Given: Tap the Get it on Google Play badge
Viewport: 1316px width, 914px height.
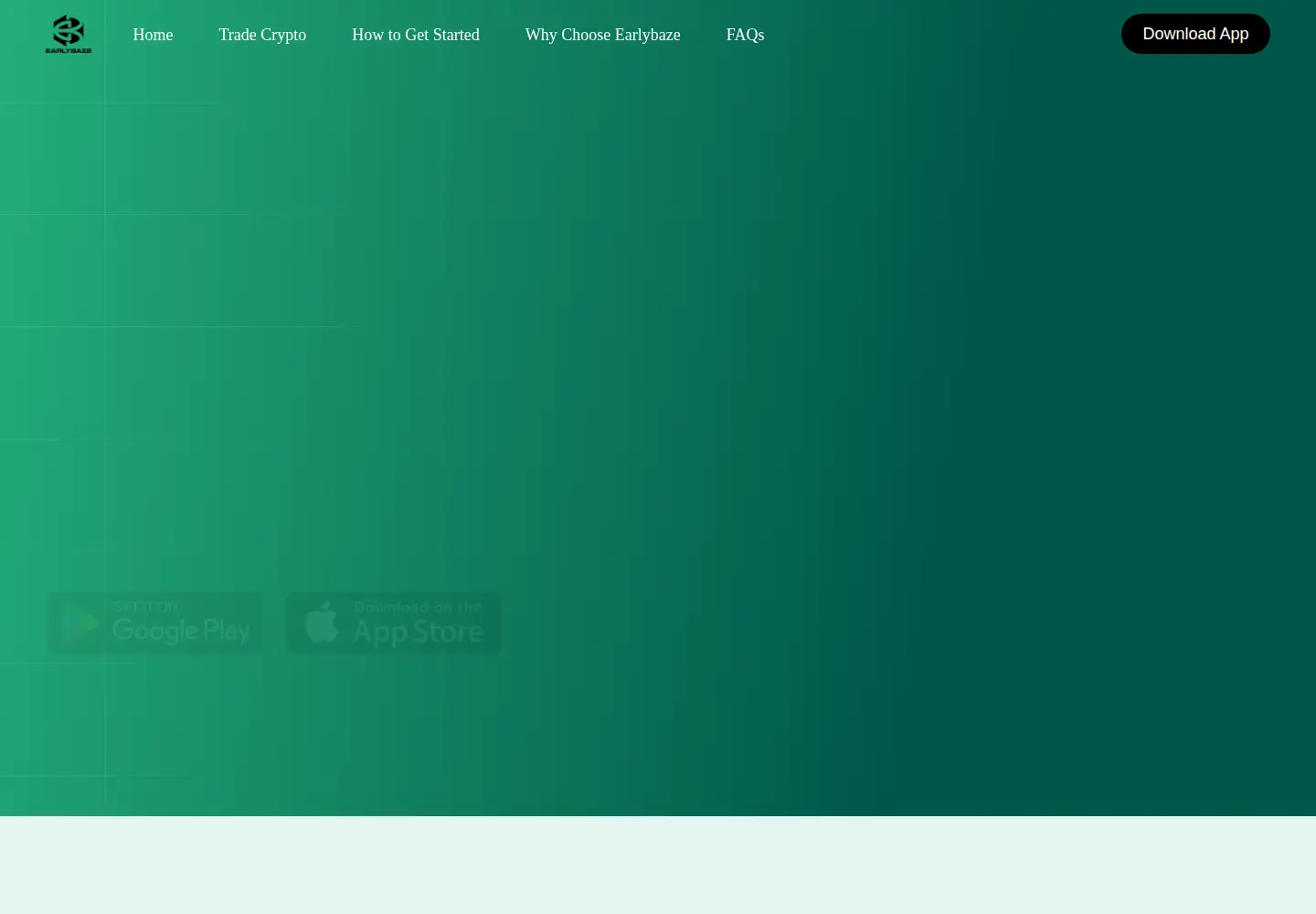Looking at the screenshot, I should pyautogui.click(x=155, y=623).
